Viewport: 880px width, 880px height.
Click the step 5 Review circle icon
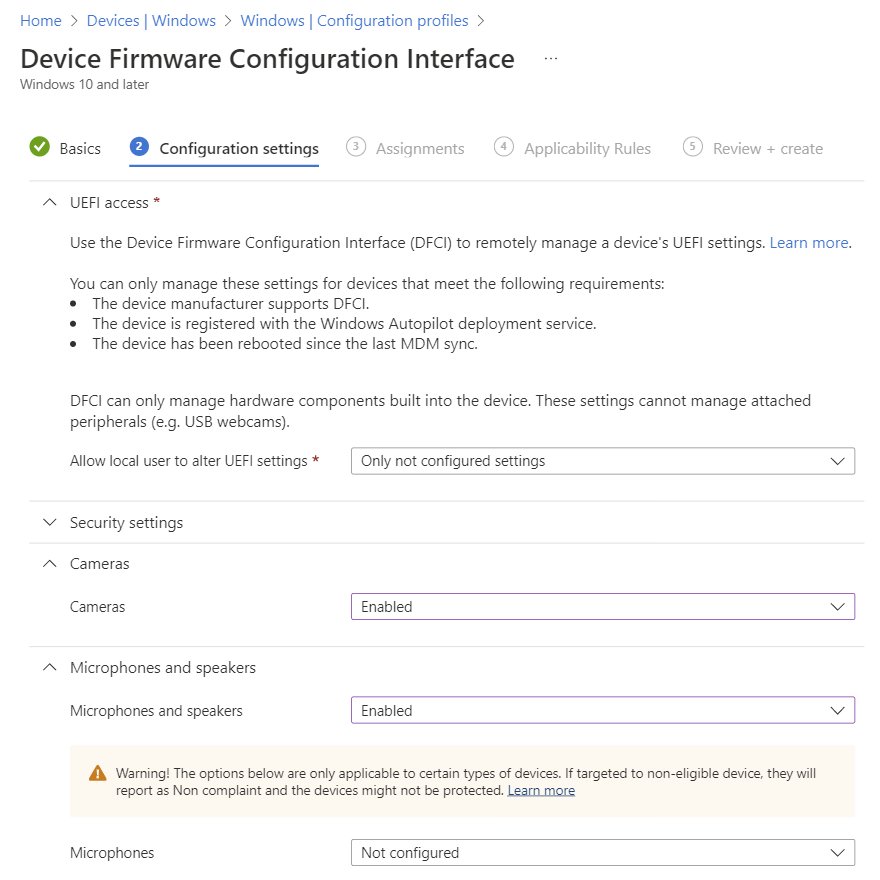coord(692,147)
